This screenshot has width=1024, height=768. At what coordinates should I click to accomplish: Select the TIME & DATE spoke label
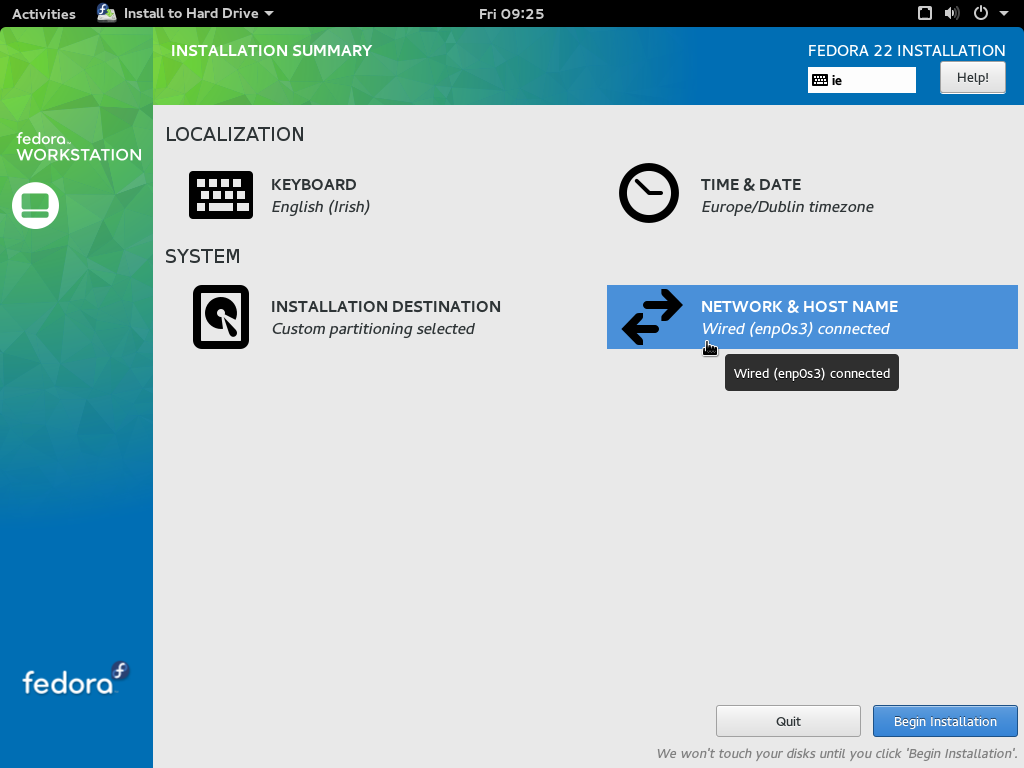pos(751,185)
